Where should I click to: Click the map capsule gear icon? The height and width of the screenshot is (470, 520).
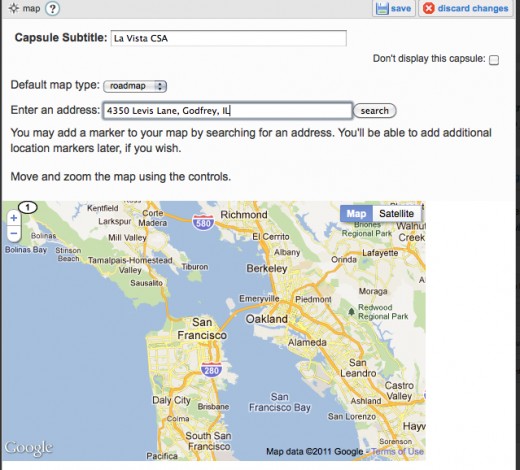point(14,8)
